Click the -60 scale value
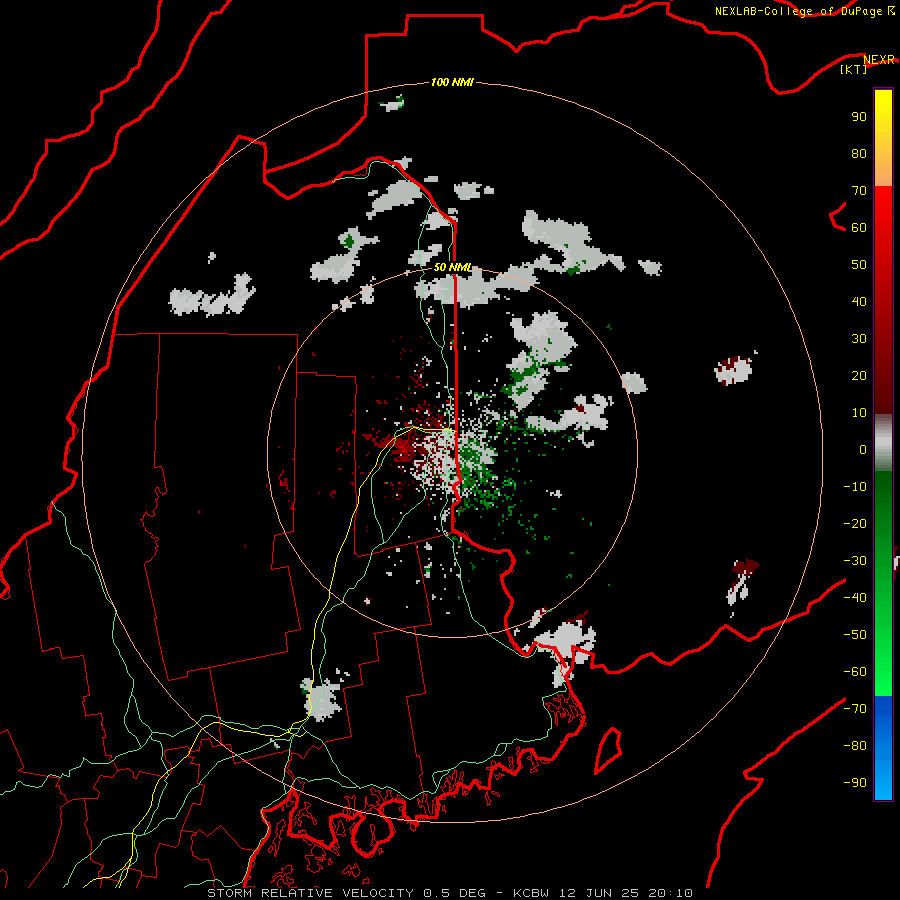 click(855, 672)
